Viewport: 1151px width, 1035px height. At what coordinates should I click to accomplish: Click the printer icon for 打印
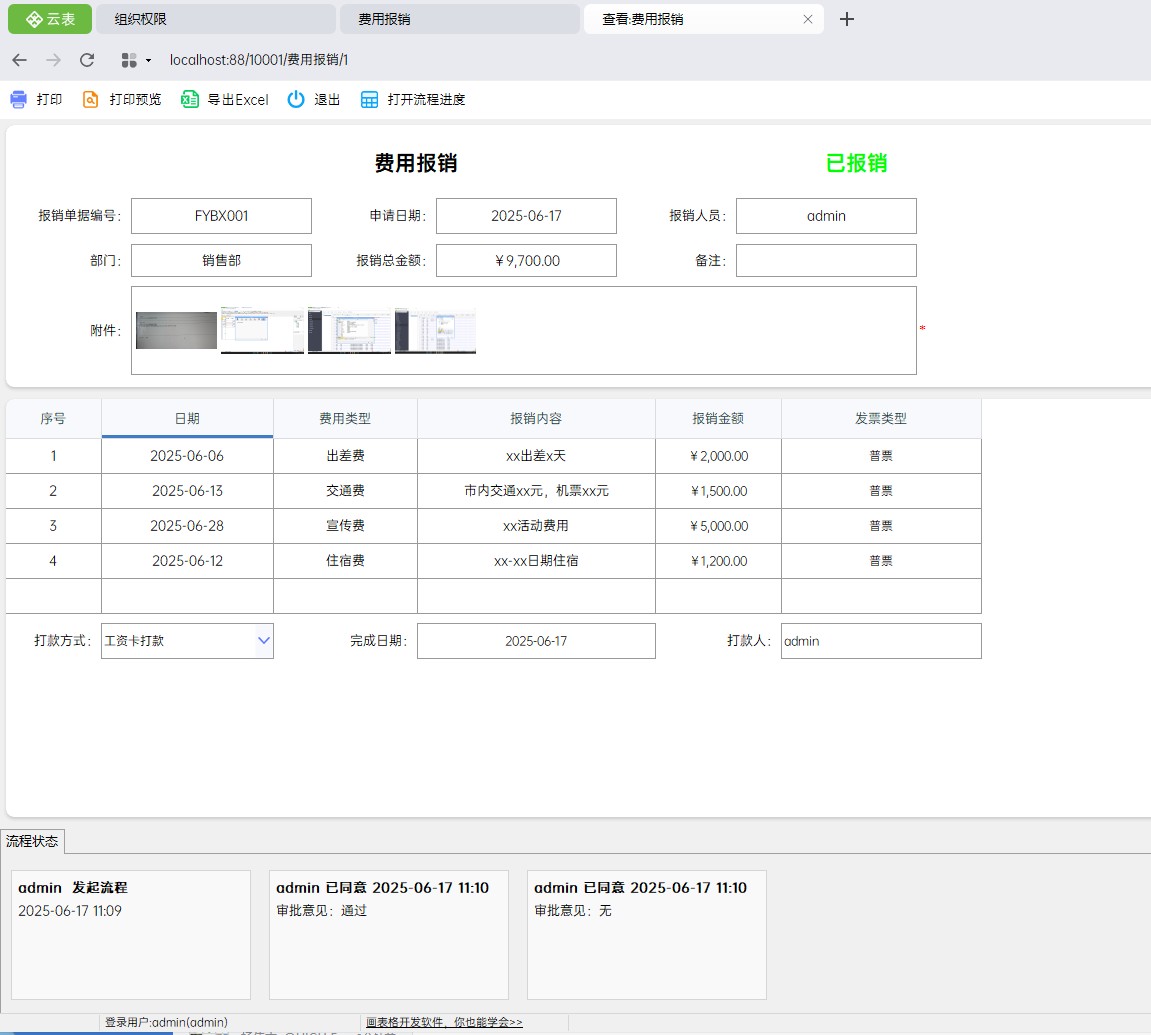[x=18, y=100]
